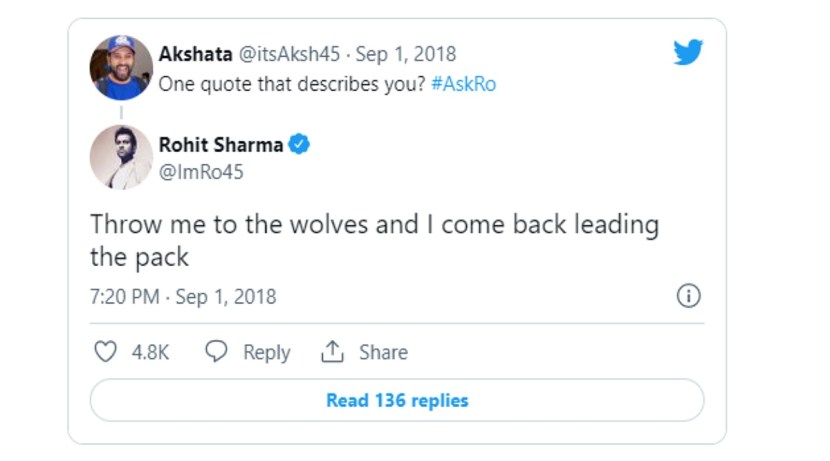
Task: Click the Akshata display name
Action: 195,54
